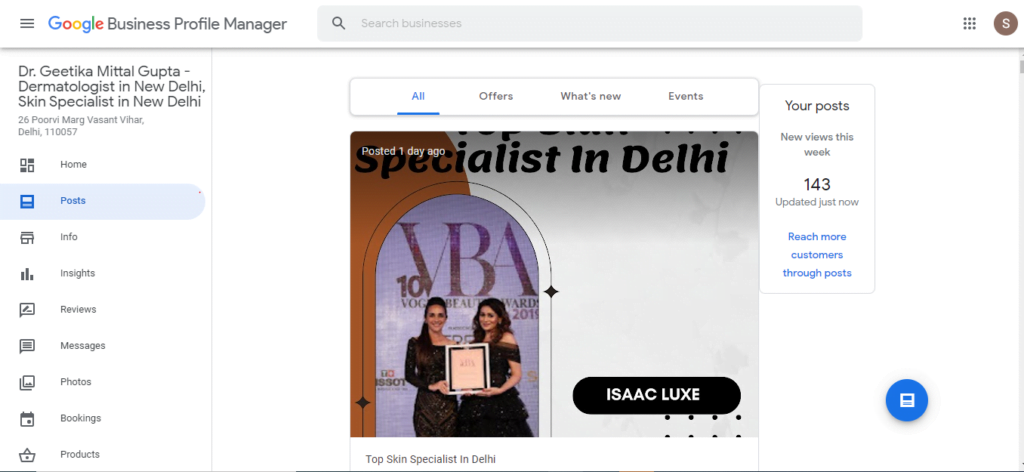The image size is (1024, 472).
Task: Click the Posts icon in sidebar
Action: (27, 201)
